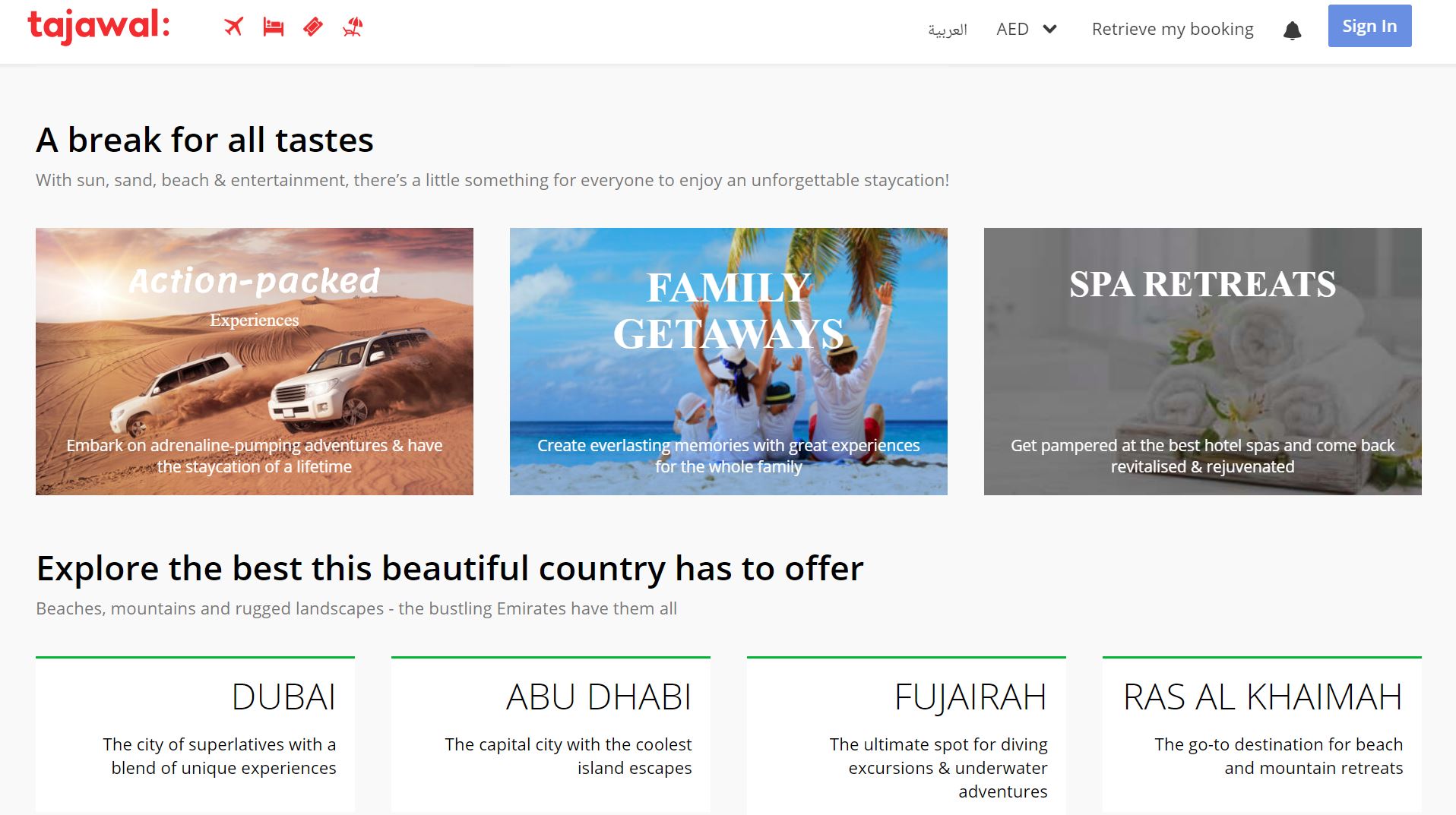The height and width of the screenshot is (815, 1456).
Task: Click the 'Explore the best' section heading
Action: (449, 568)
